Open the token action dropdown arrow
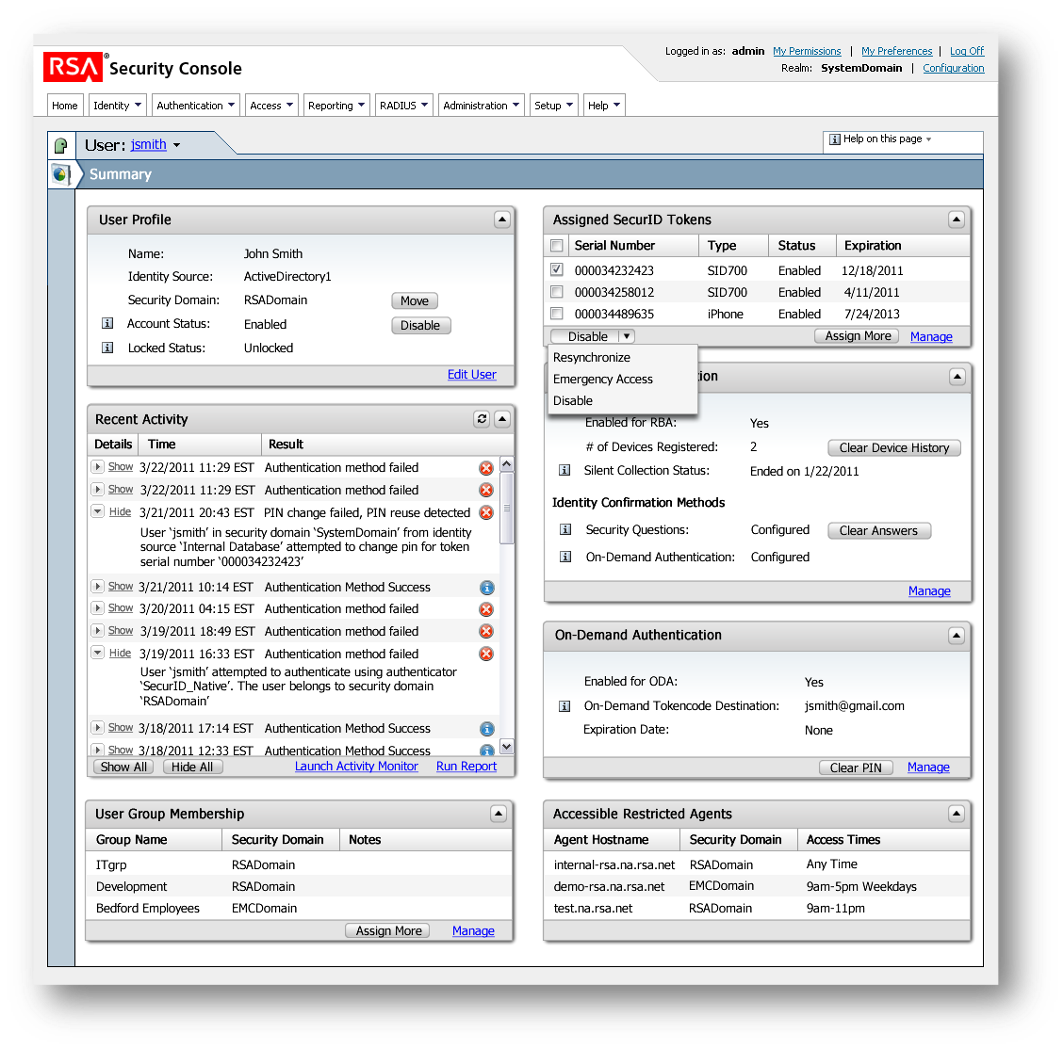 (627, 336)
